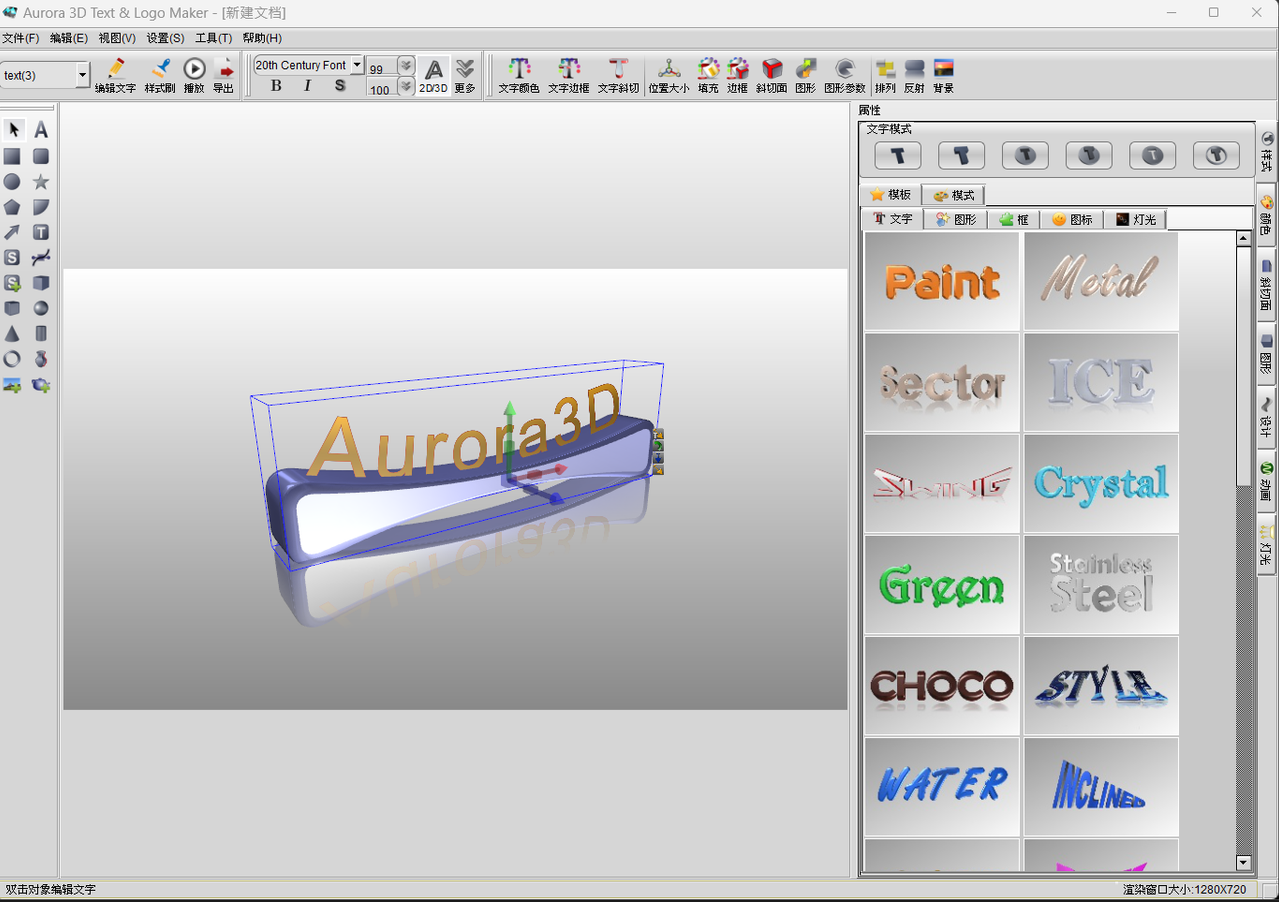Add a square shape from the toolbox

tap(12, 156)
